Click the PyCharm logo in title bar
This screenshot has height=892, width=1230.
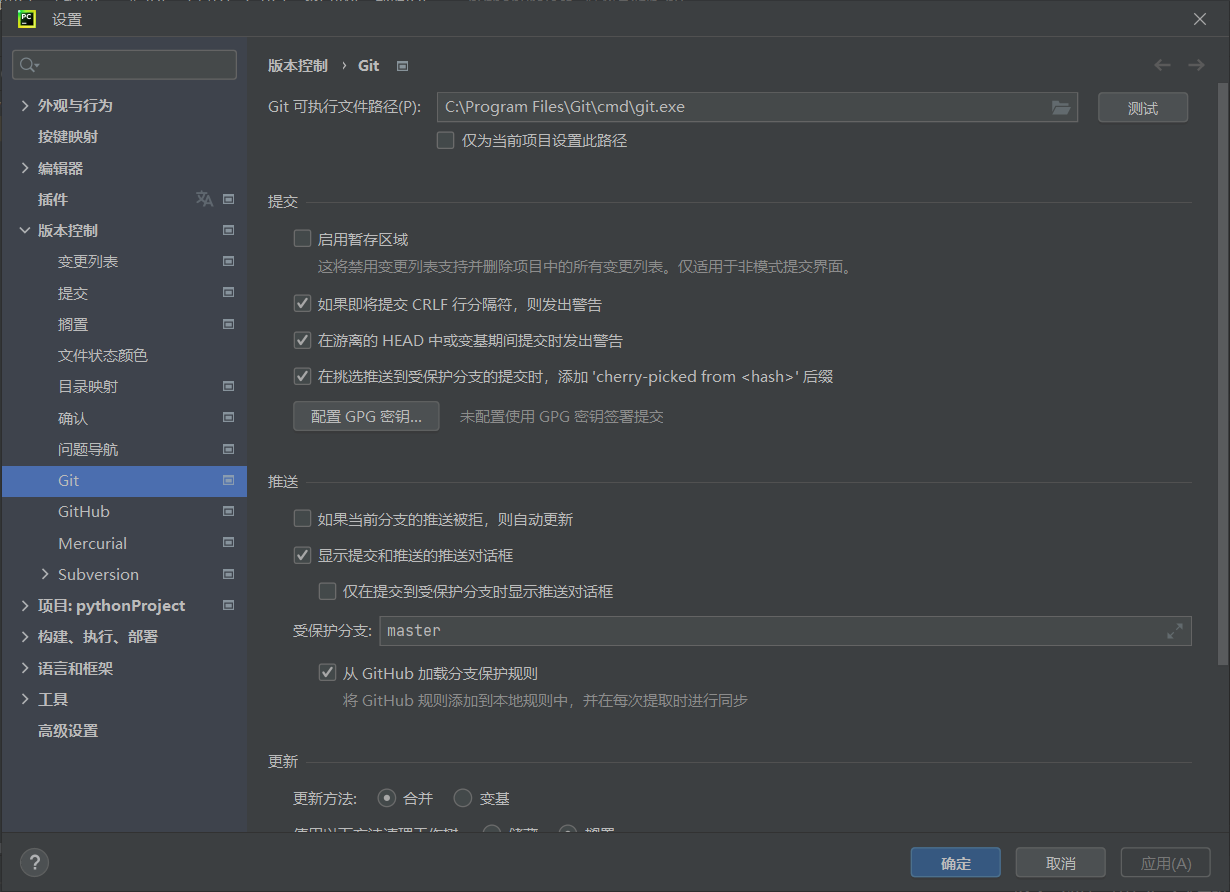click(x=27, y=18)
